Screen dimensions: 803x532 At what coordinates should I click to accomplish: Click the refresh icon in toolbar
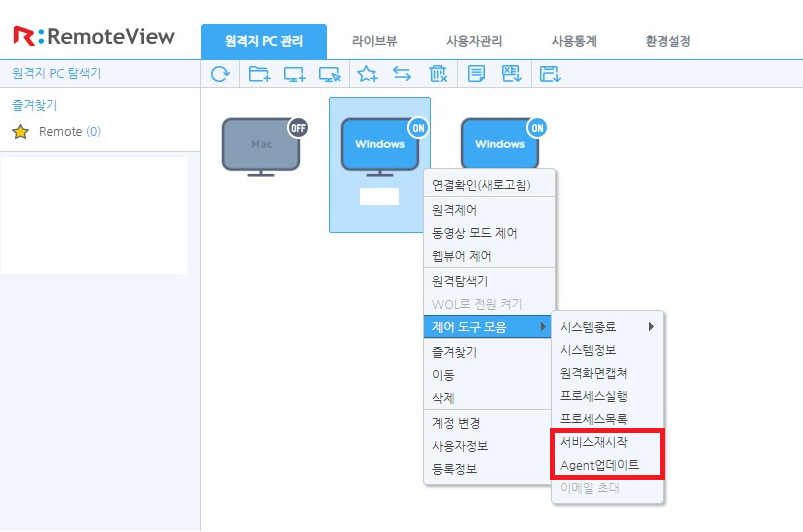pos(221,73)
